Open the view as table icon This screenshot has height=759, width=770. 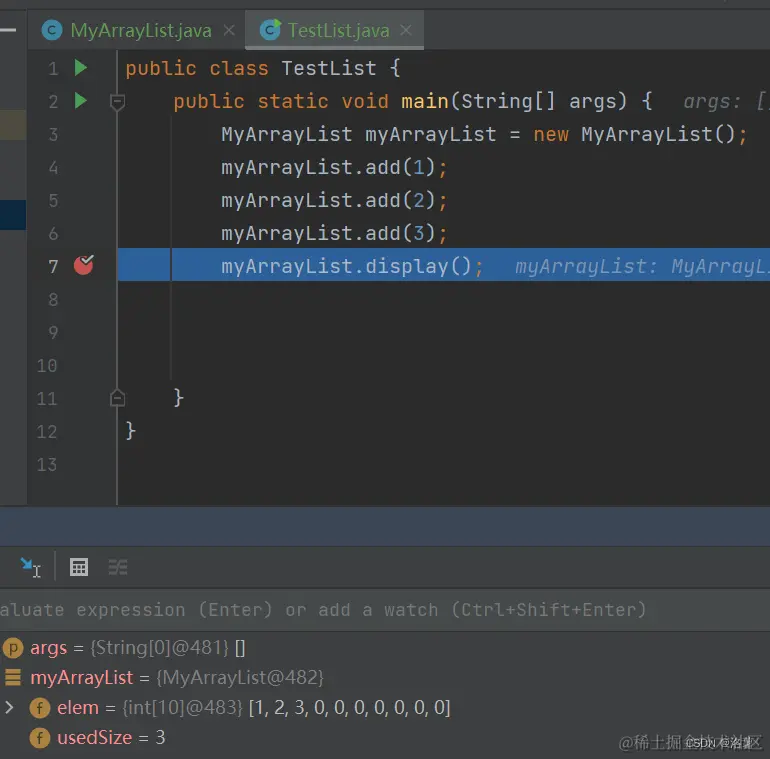pyautogui.click(x=79, y=568)
